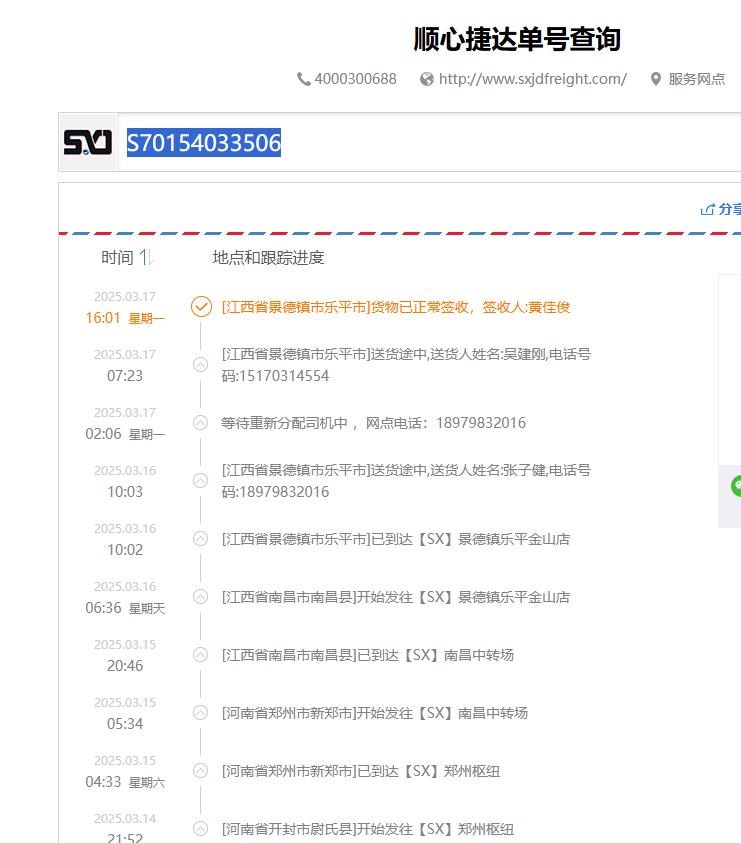Click the timestamp 02:06 星期一

[x=125, y=434]
